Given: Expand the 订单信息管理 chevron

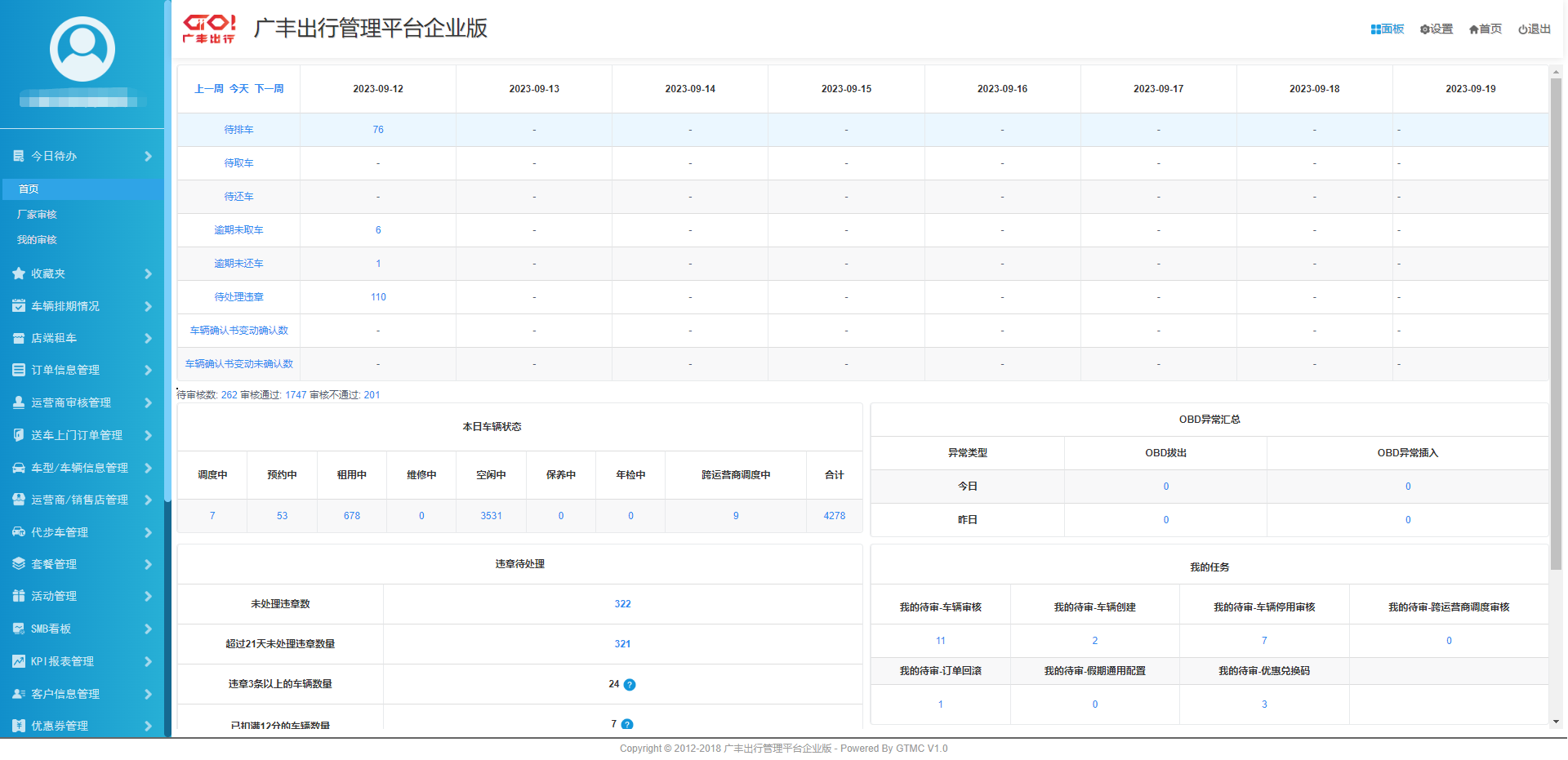Looking at the screenshot, I should click(148, 370).
